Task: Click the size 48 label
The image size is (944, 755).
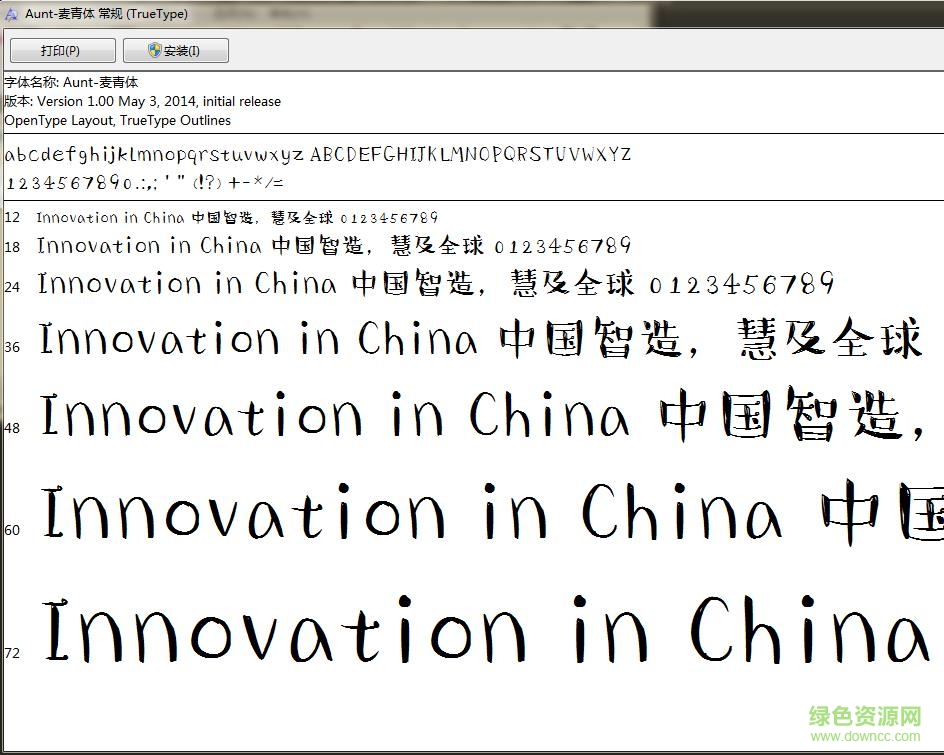Action: [12, 428]
